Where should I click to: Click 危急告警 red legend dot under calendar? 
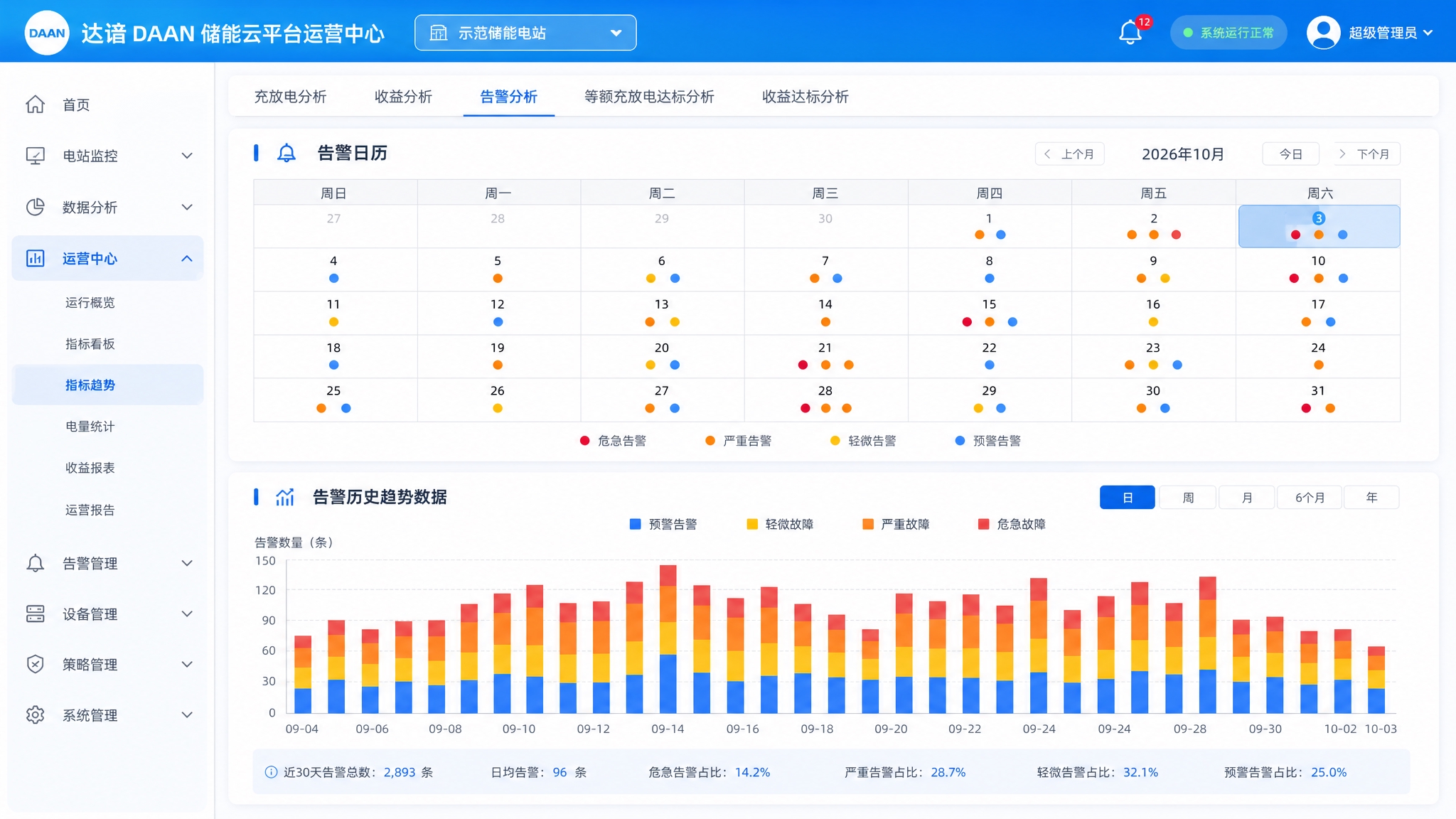click(584, 441)
